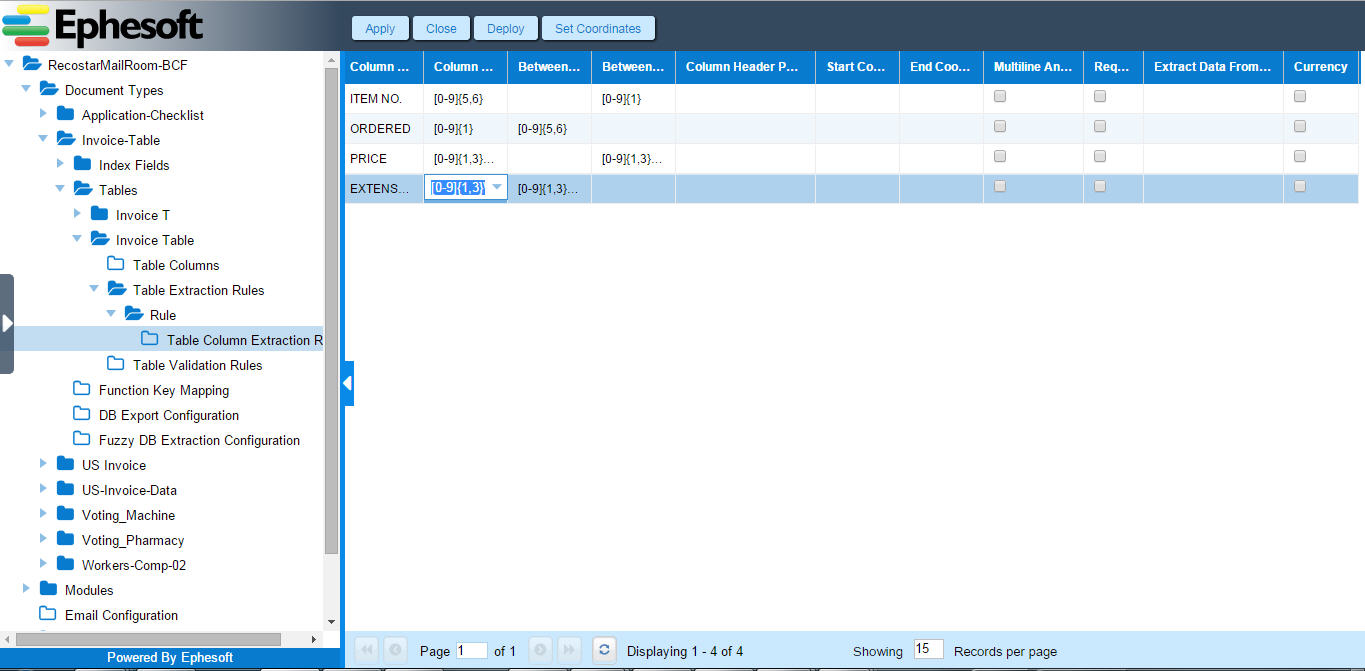Click the RecostarMailRoom-BCF folder icon
This screenshot has width=1365, height=671.
pos(32,65)
